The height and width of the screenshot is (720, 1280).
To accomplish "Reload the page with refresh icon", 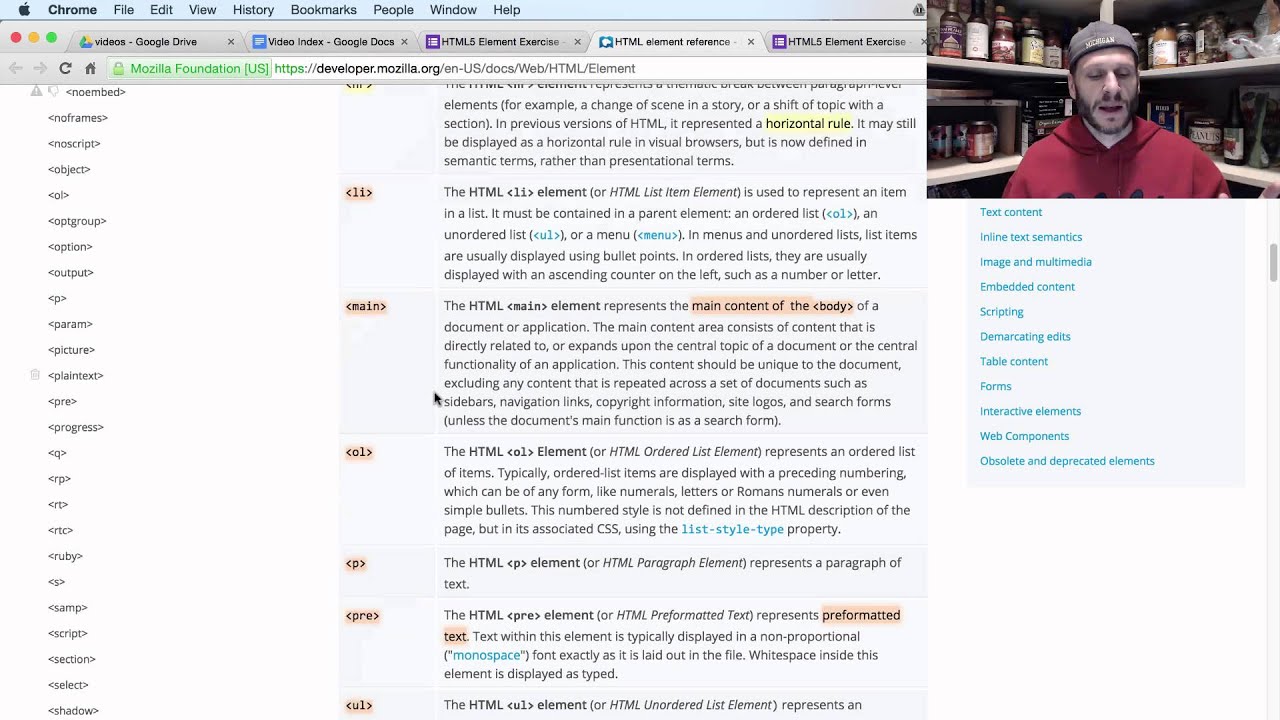I will pos(65,68).
